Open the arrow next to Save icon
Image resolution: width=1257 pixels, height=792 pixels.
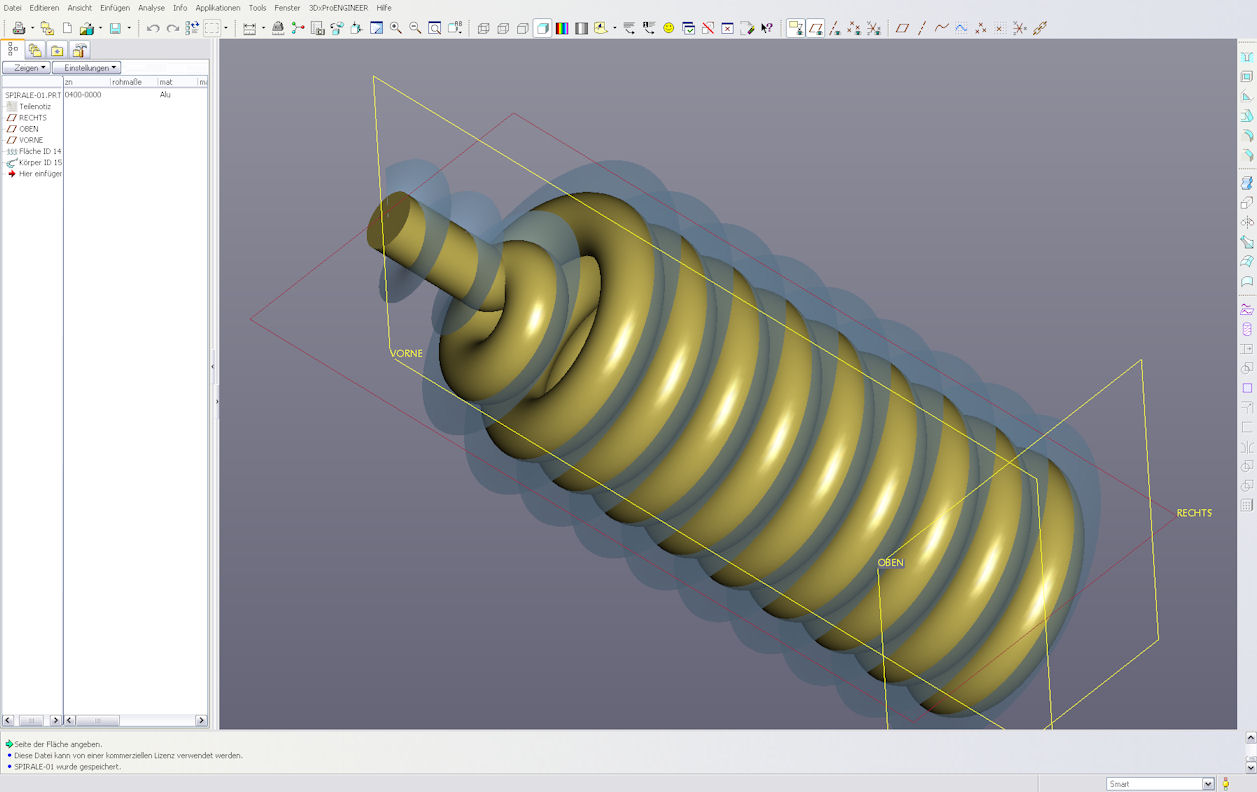tap(128, 28)
